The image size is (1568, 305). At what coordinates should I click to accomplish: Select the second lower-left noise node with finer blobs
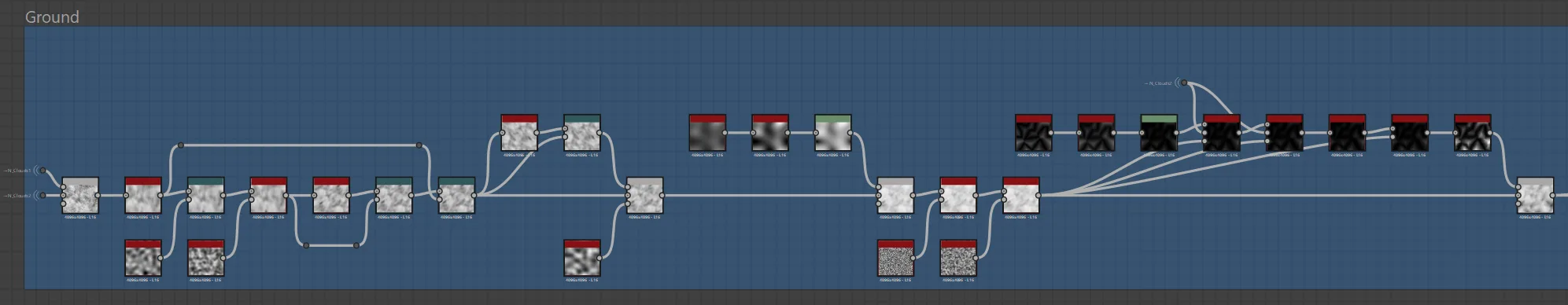[x=206, y=258]
